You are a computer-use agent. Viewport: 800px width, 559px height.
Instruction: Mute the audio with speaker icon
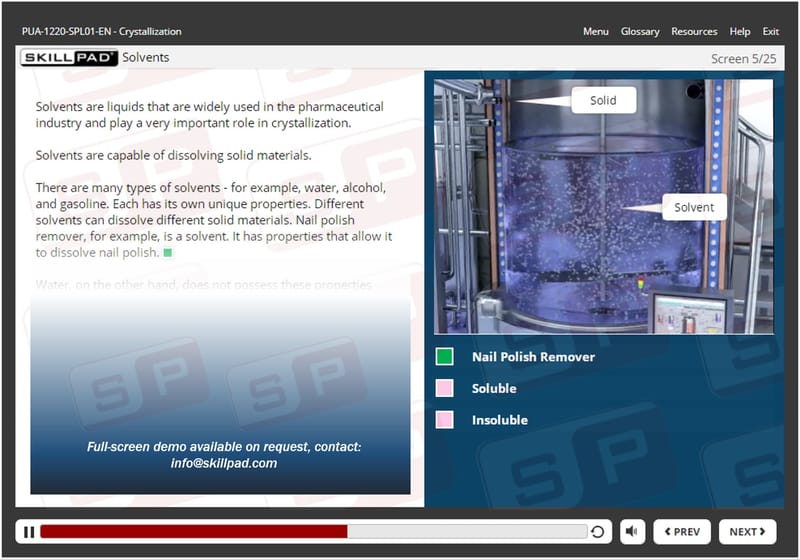632,532
